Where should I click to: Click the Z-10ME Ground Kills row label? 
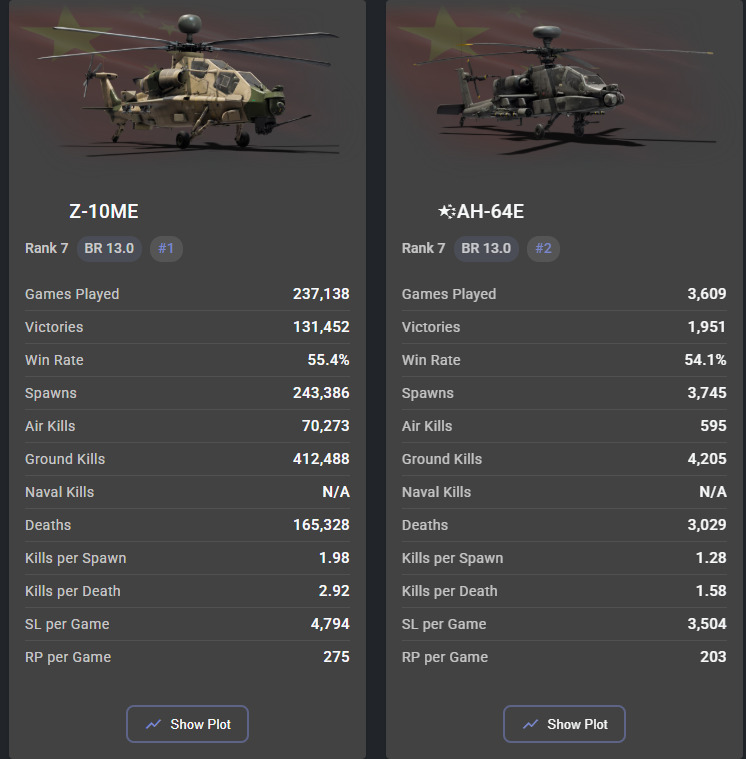click(65, 459)
